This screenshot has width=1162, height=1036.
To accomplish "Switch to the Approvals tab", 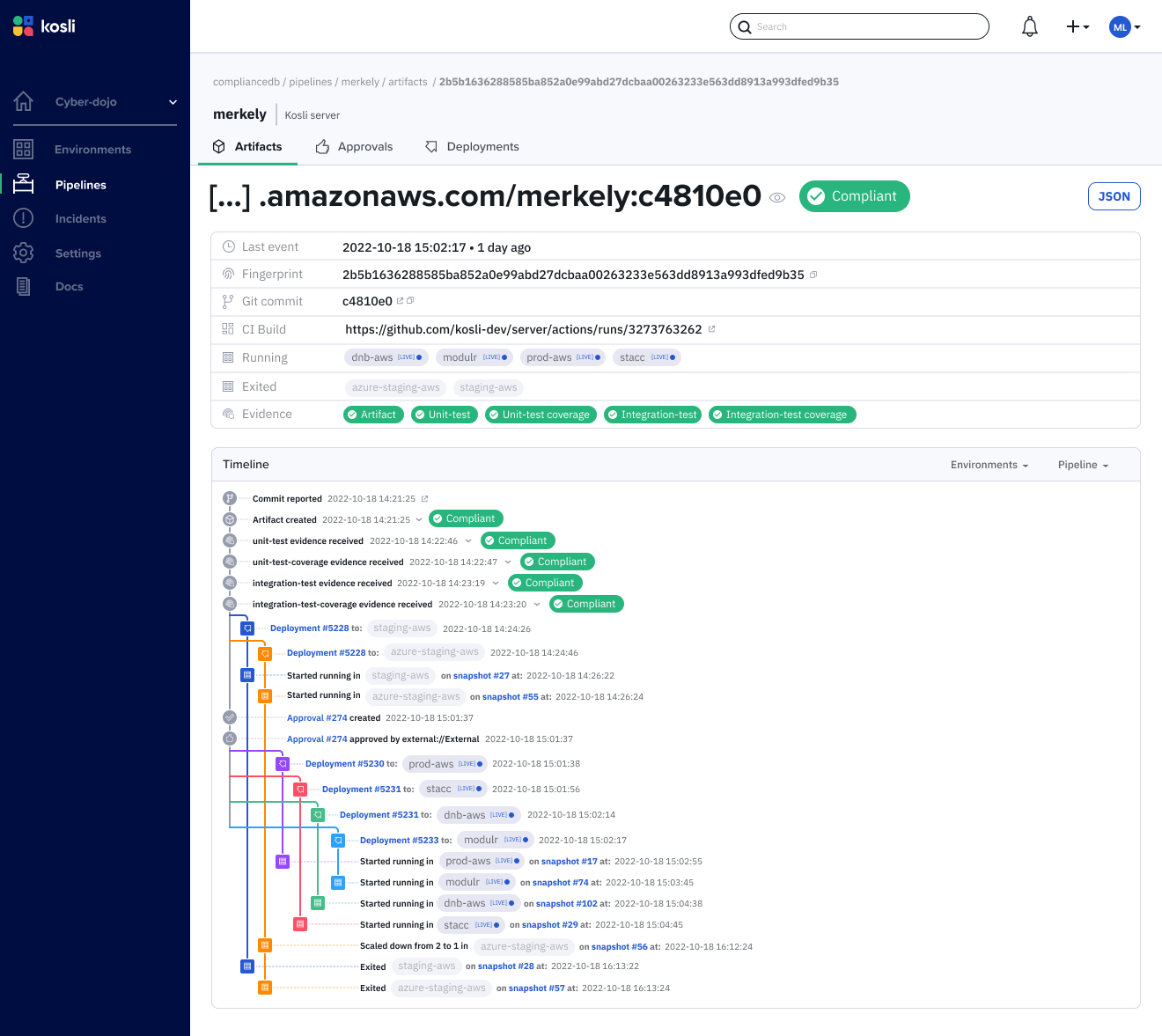I will (x=354, y=147).
